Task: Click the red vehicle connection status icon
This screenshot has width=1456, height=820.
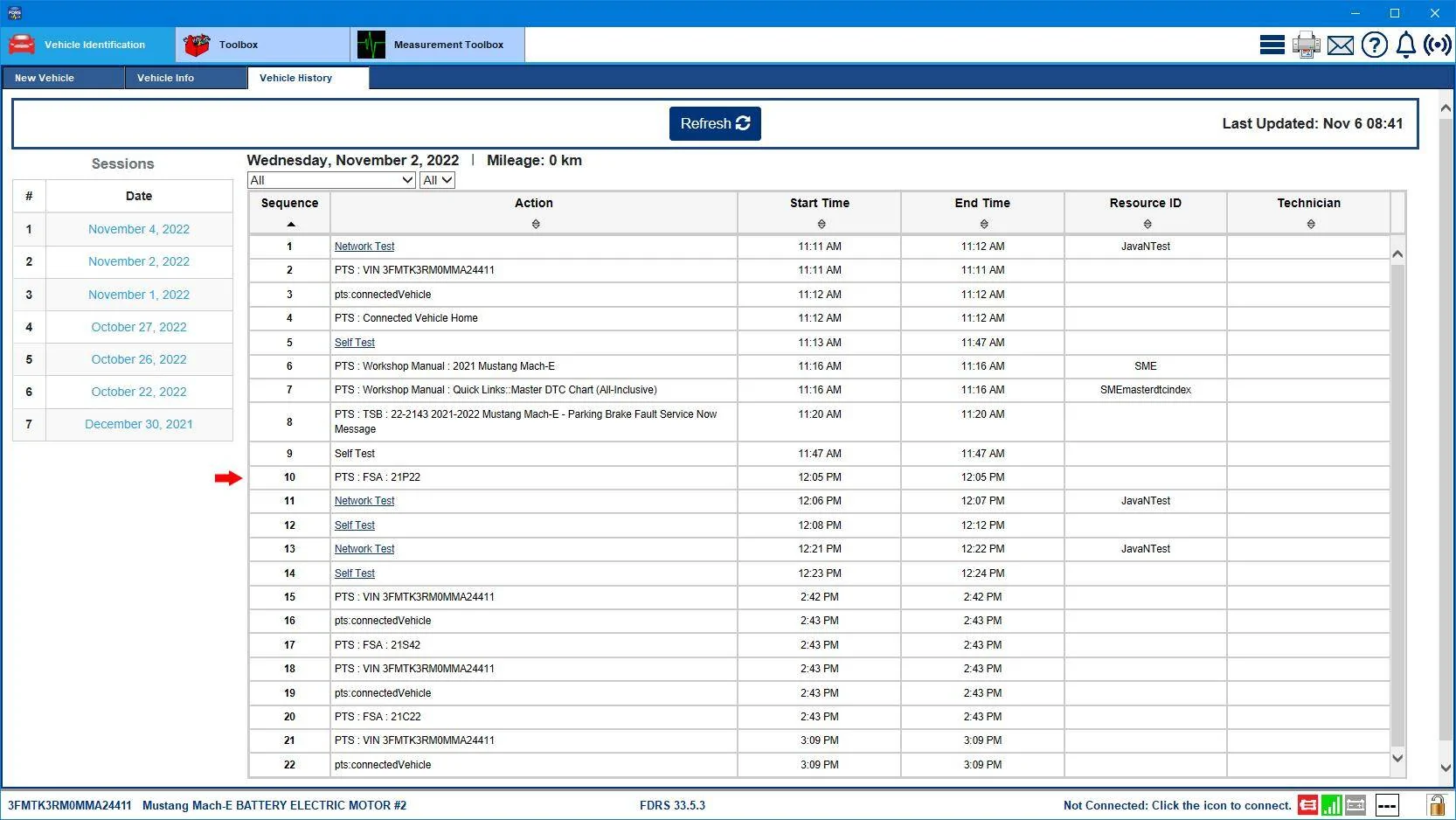Action: 1307,805
